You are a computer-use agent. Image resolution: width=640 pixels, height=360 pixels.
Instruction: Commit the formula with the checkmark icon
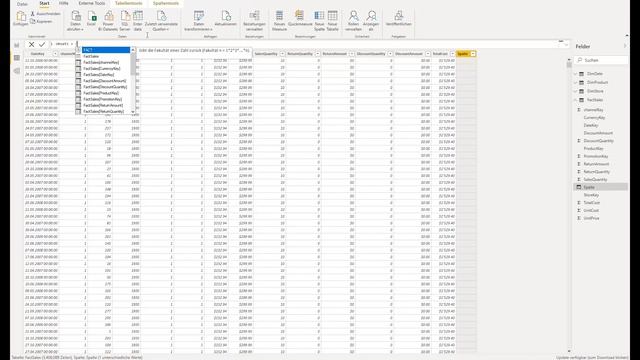(x=42, y=44)
